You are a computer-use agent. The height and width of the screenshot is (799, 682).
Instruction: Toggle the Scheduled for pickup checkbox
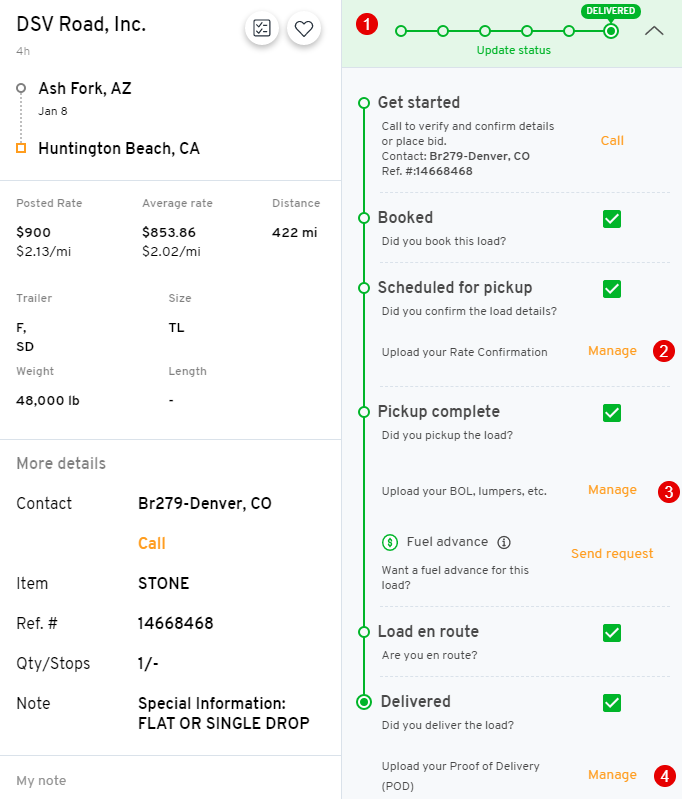[x=612, y=289]
